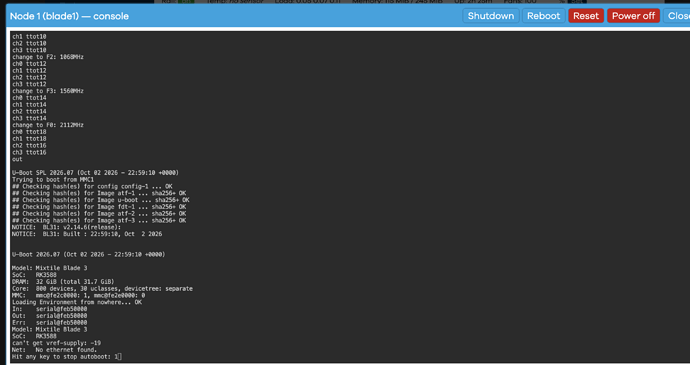Click the 'U-Boot SPL 2026.07' line
Viewport: 690px width, 365px height.
tap(95, 173)
